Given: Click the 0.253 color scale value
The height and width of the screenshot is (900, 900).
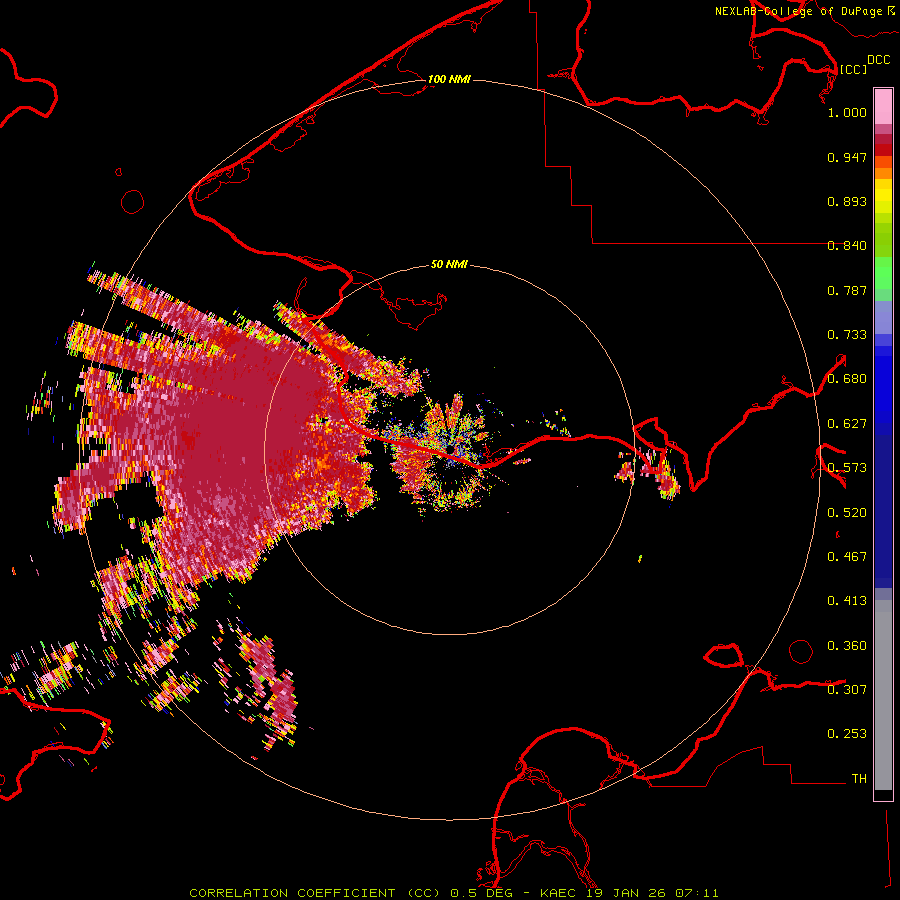Looking at the screenshot, I should click(x=847, y=734).
